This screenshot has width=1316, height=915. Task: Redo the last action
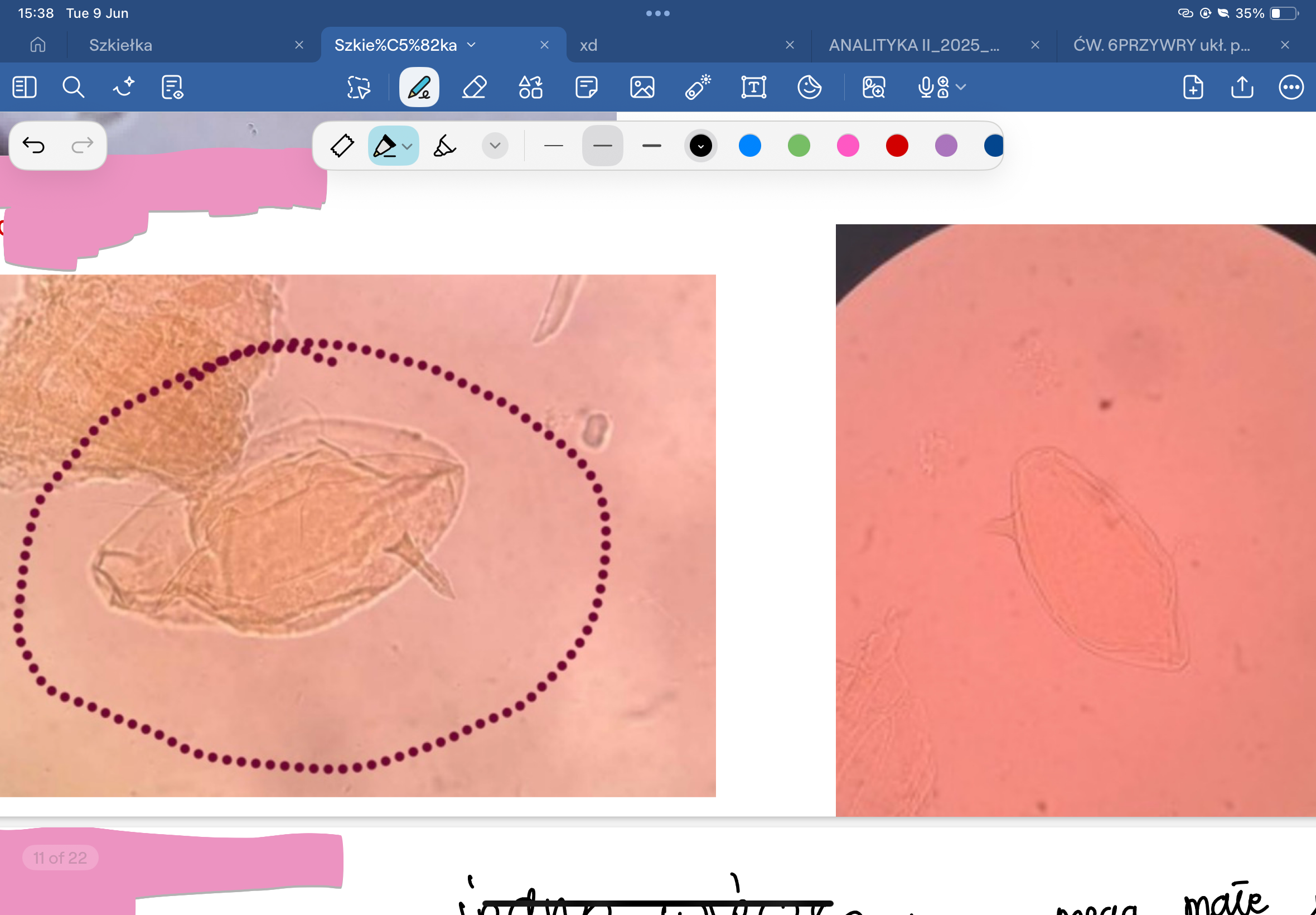click(82, 146)
